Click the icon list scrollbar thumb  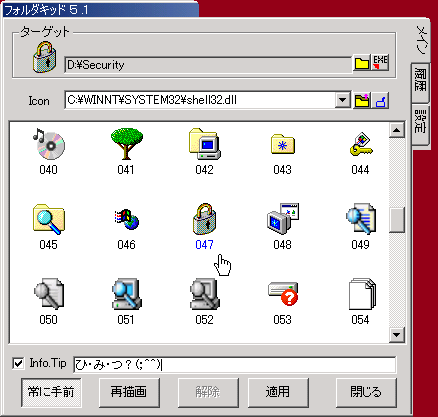[x=397, y=220]
